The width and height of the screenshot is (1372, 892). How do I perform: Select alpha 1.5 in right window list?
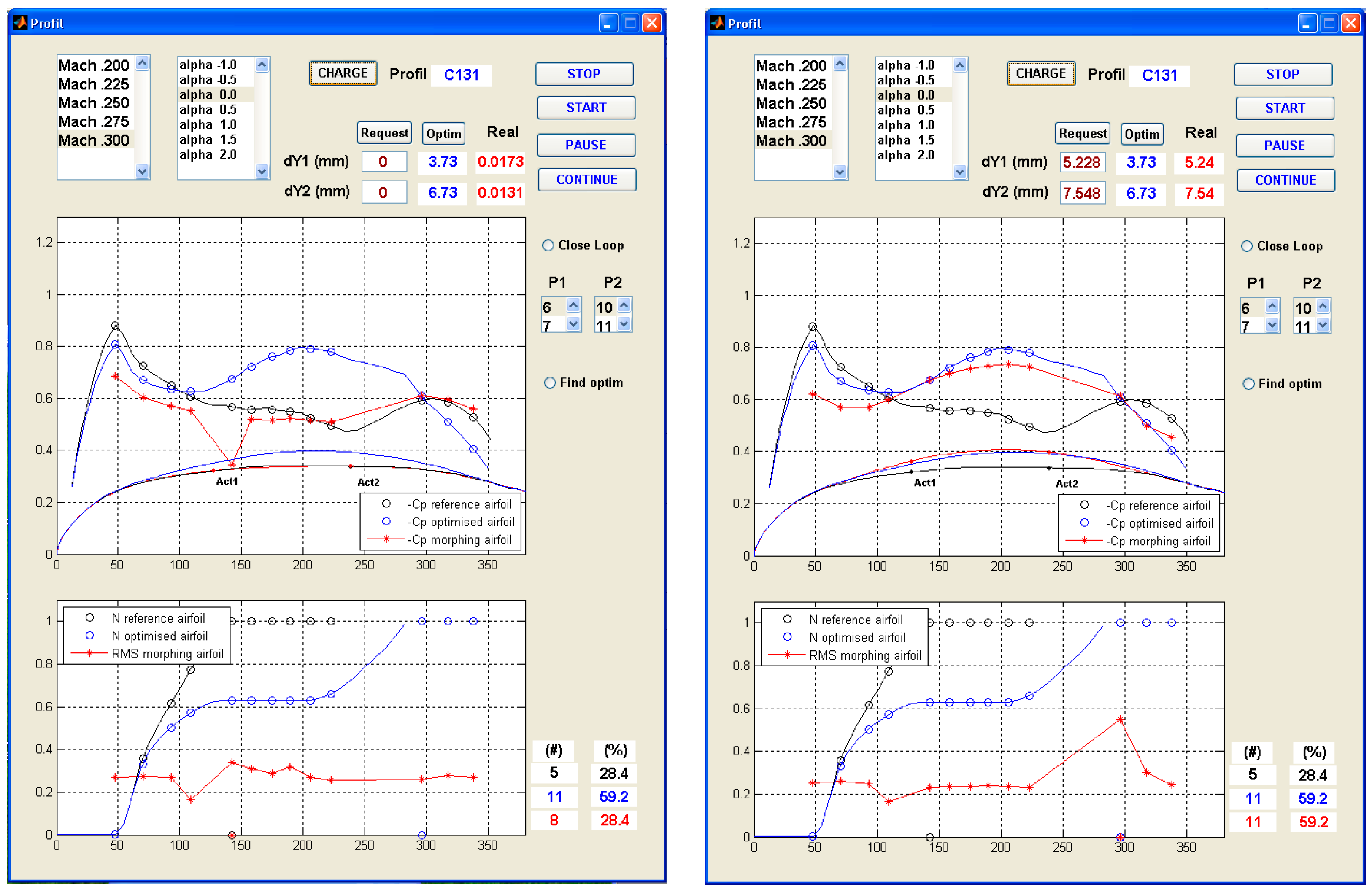[906, 140]
